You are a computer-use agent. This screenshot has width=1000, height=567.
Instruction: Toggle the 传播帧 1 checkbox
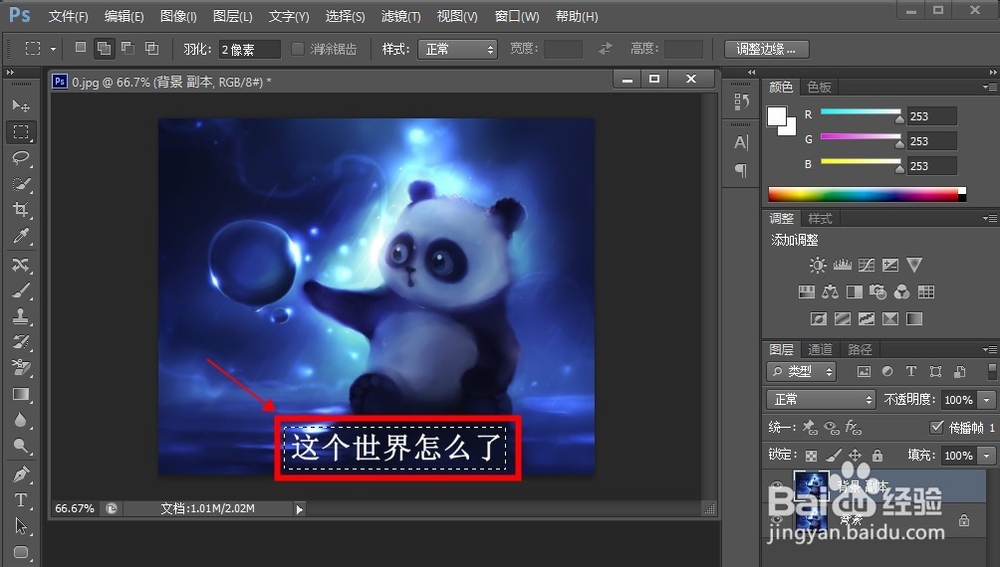[x=936, y=427]
